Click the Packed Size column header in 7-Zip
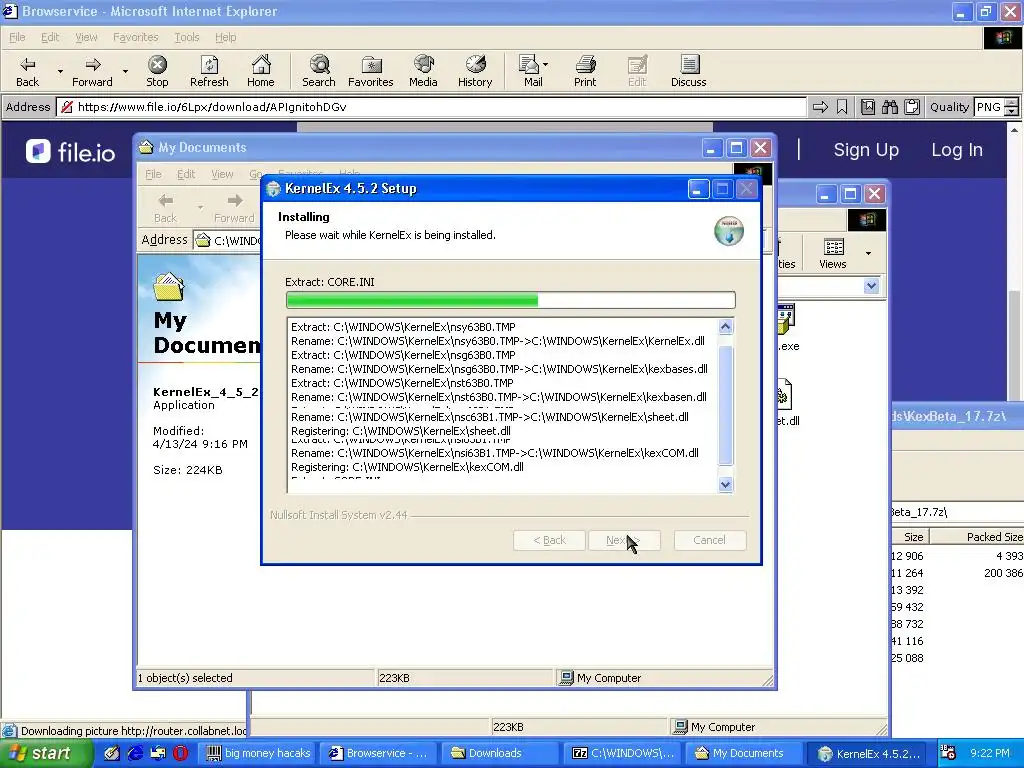Viewport: 1024px width, 768px height. [977, 537]
